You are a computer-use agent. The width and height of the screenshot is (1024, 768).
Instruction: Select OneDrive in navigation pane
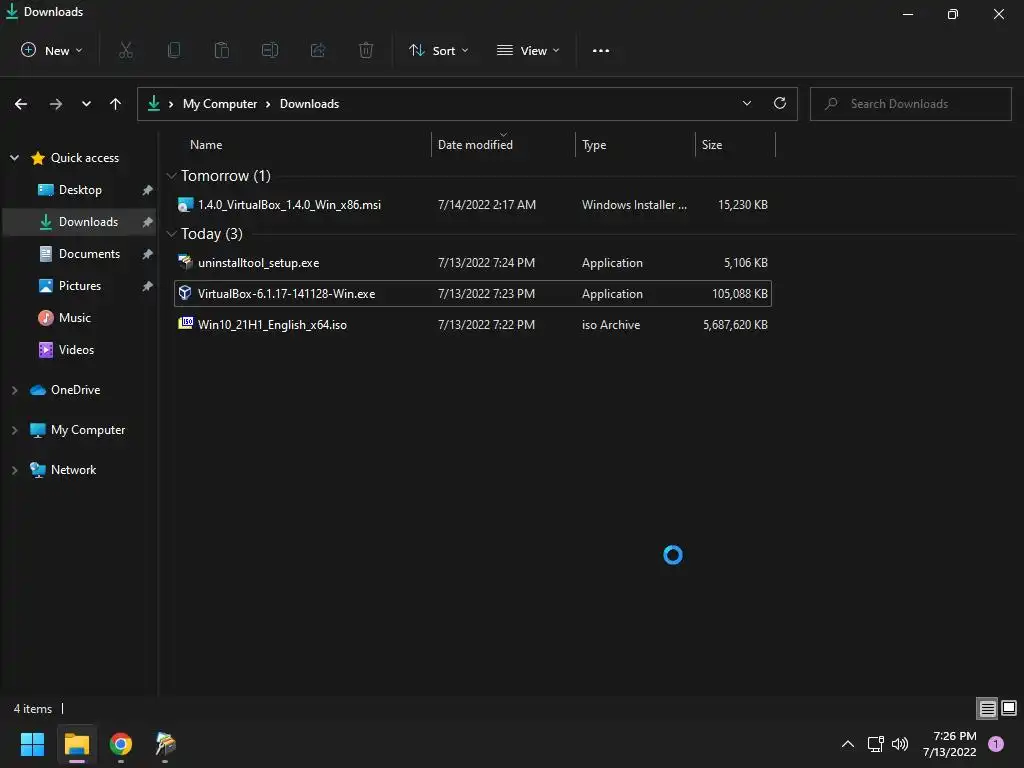tap(76, 390)
